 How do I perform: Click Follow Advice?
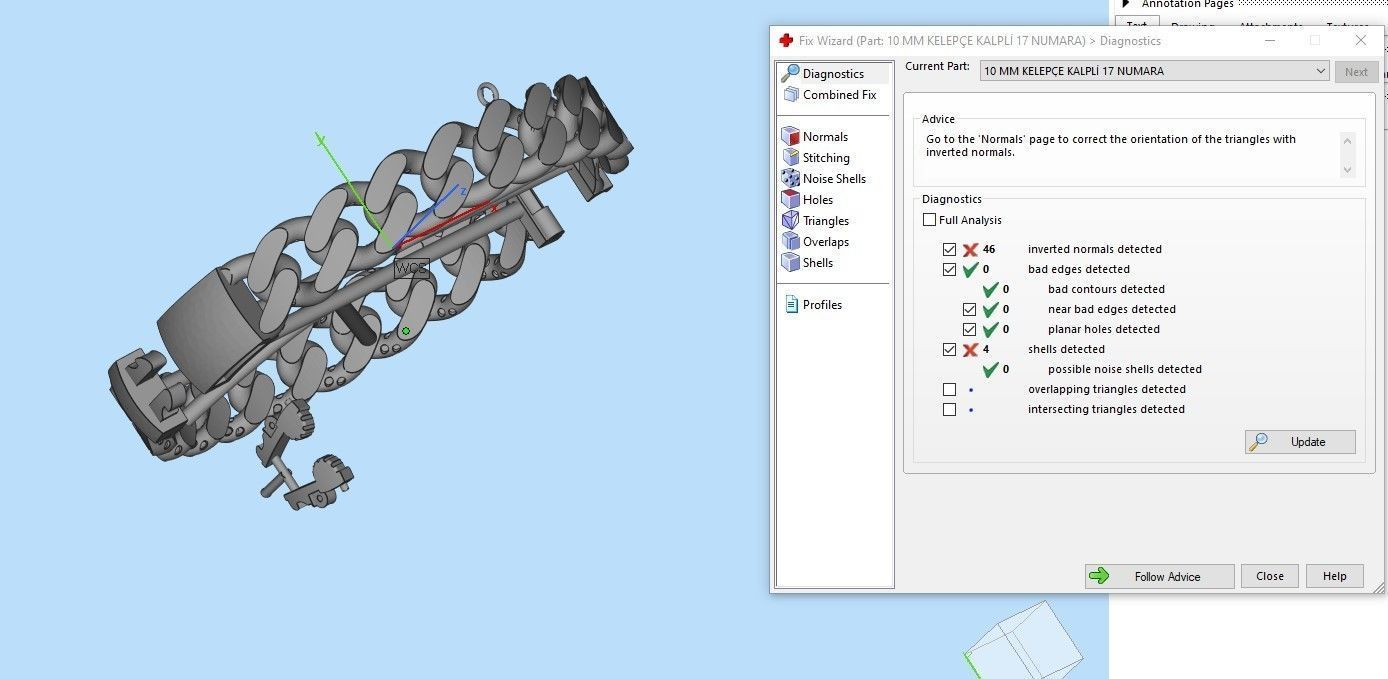click(x=1159, y=576)
